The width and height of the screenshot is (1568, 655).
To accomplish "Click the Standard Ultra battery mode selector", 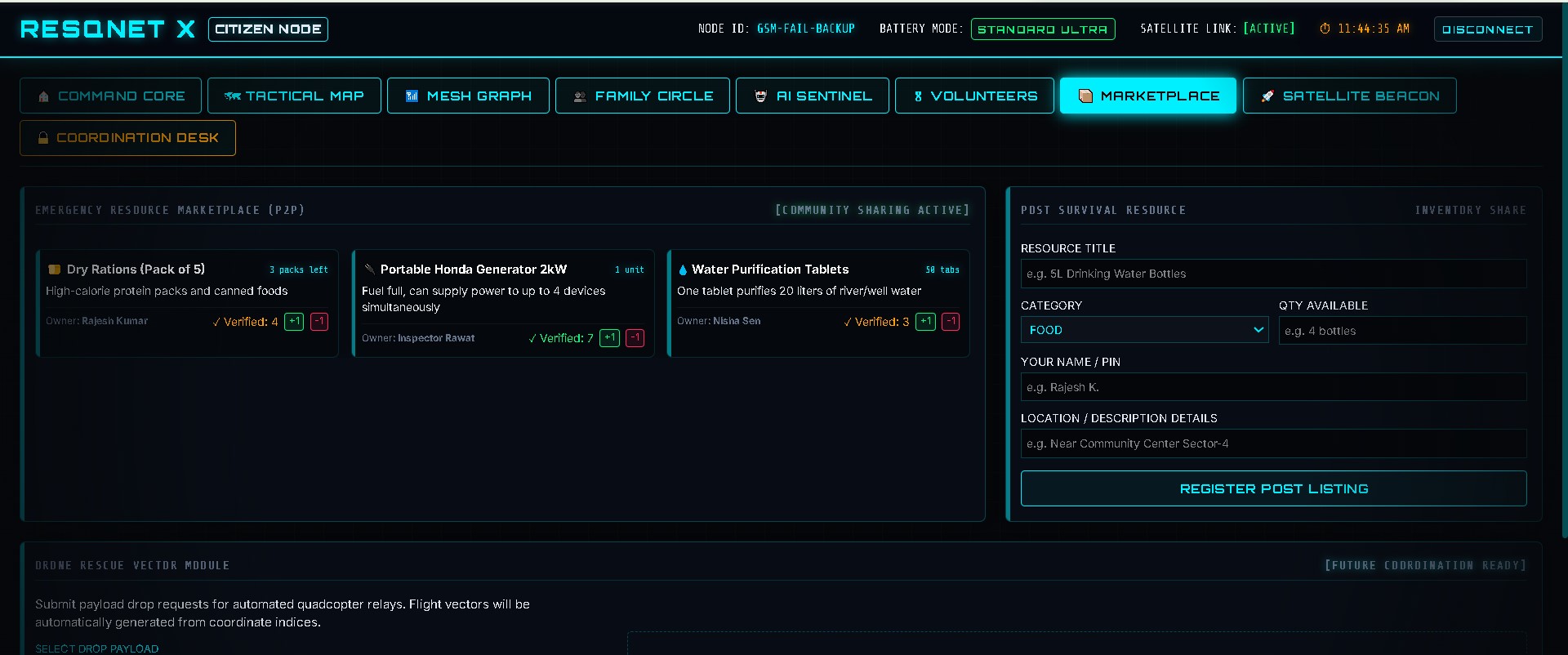I will pos(1043,29).
